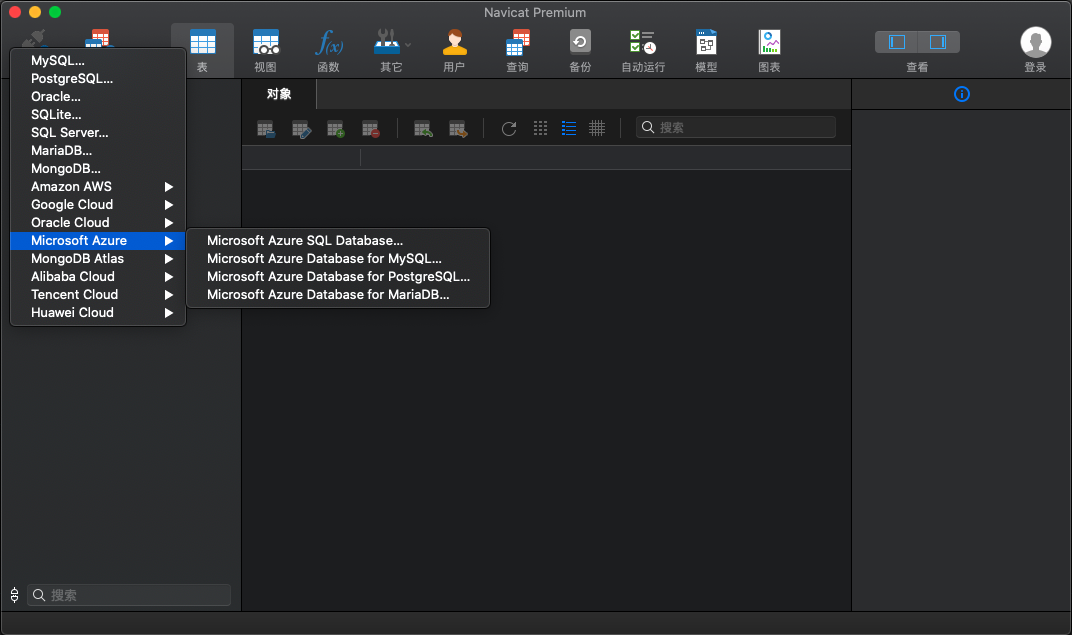This screenshot has height=635, width=1072.
Task: Open the 自动运行 (Automation) icon
Action: (x=643, y=42)
